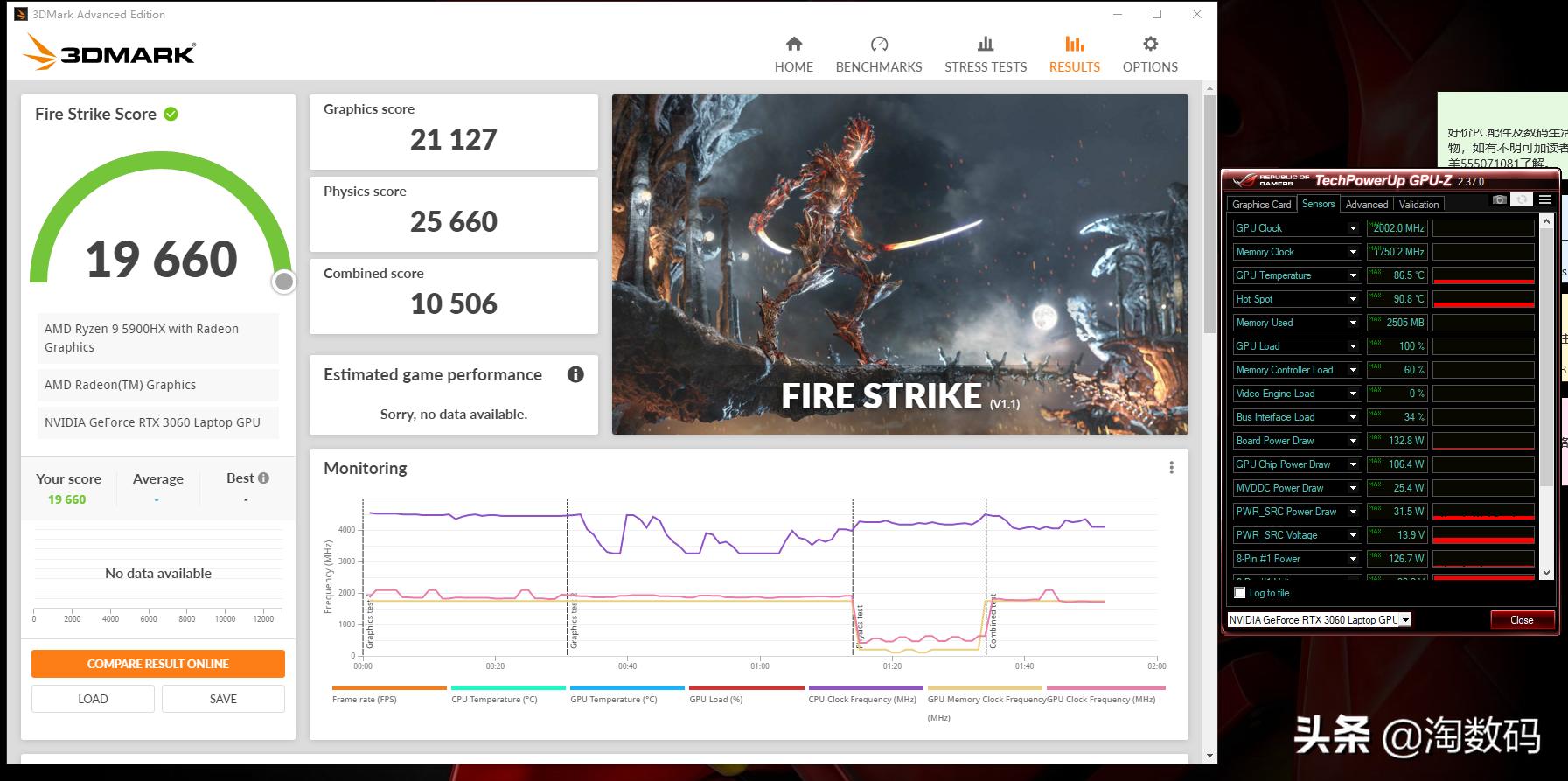Click the 2002.0 MHz GPU Clock value
Screen dimensions: 1568x781
[1397, 228]
